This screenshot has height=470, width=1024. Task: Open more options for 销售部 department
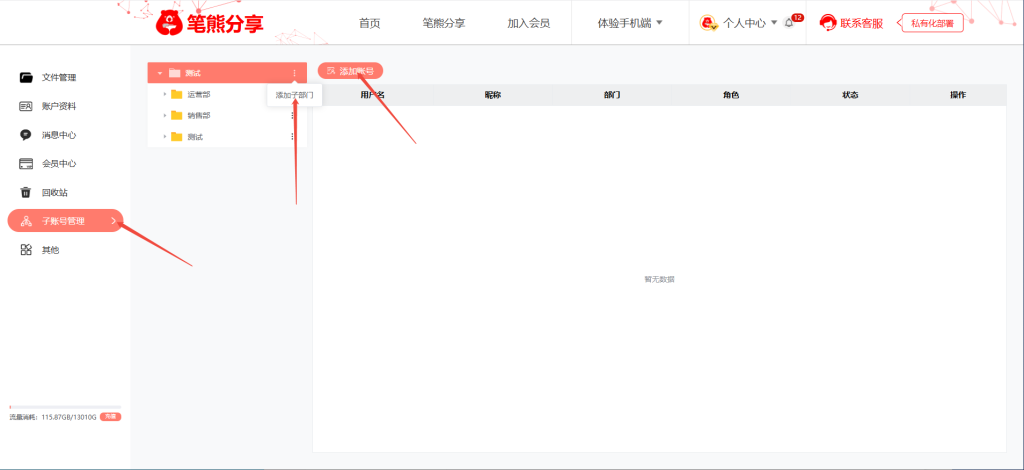click(292, 115)
